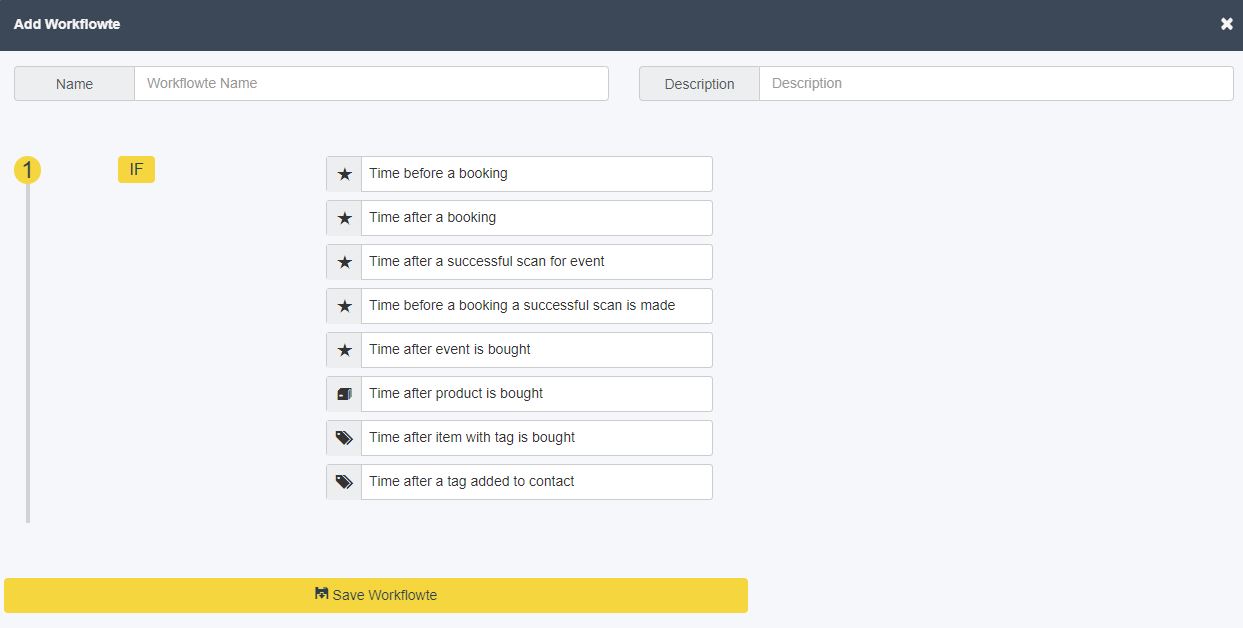The image size is (1243, 628).
Task: Click the yellow IF condition label
Action: coord(136,170)
